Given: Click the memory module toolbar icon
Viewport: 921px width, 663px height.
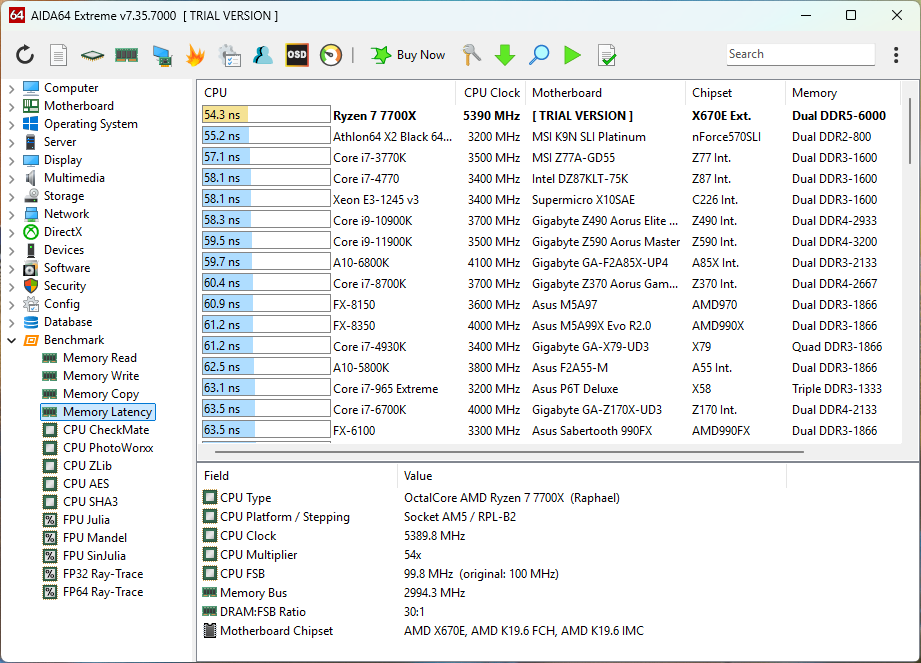Looking at the screenshot, I should coord(126,55).
